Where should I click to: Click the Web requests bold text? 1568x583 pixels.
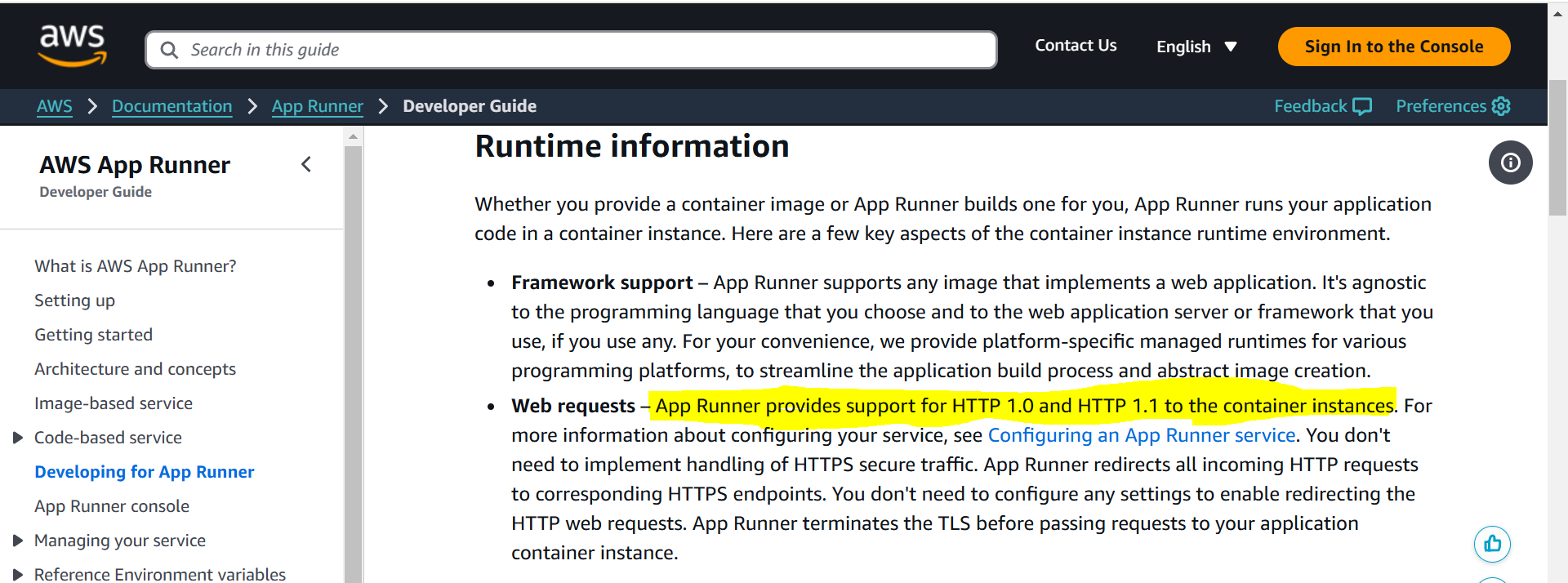click(x=573, y=406)
